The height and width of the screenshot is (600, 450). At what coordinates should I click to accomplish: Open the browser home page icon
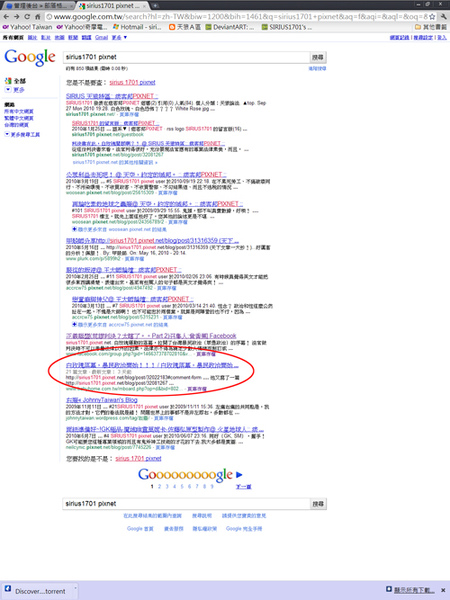[38, 17]
